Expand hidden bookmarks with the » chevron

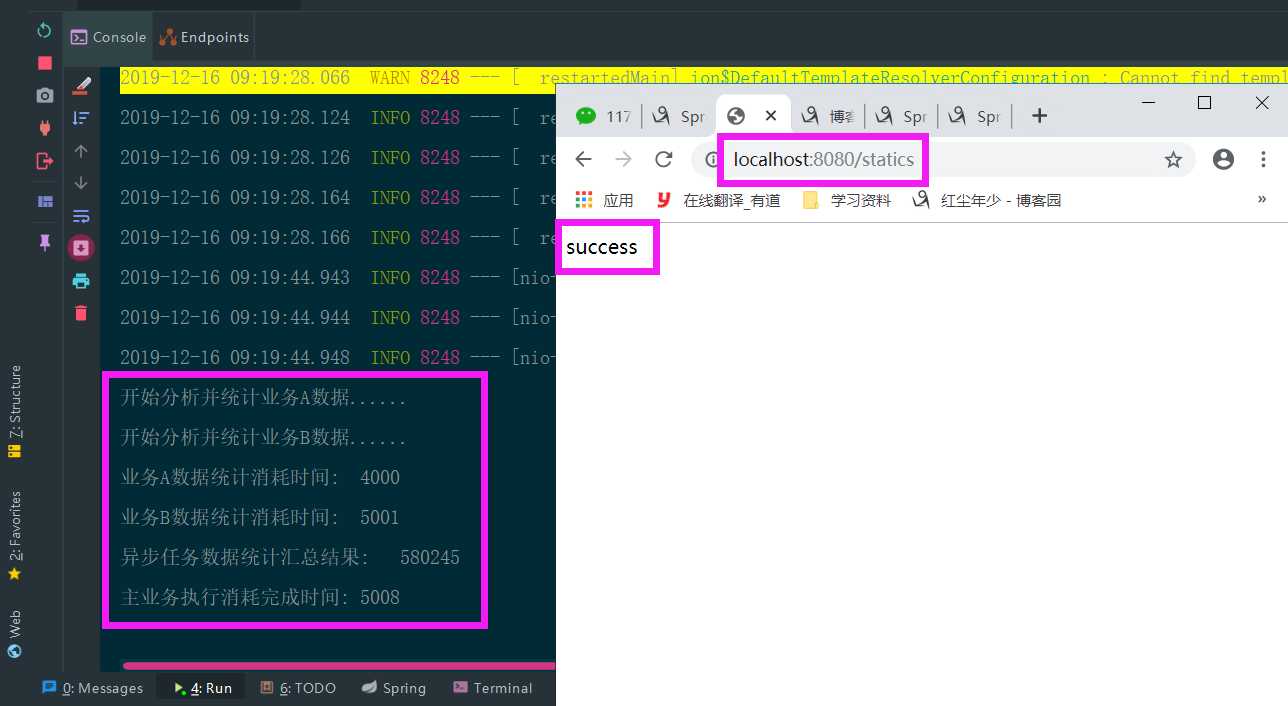(x=1262, y=200)
